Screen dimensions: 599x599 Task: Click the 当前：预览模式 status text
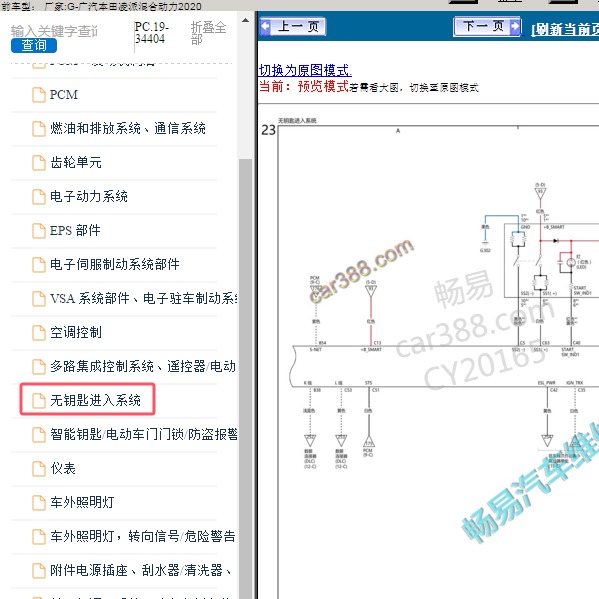304,87
